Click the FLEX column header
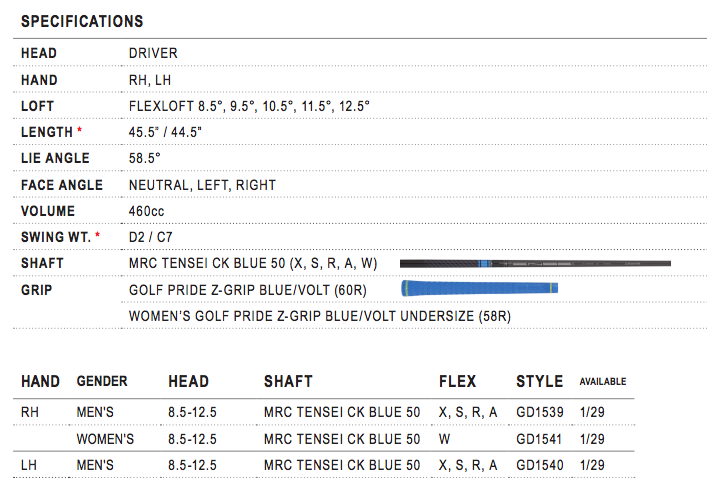Image resolution: width=707 pixels, height=489 pixels. click(x=457, y=381)
